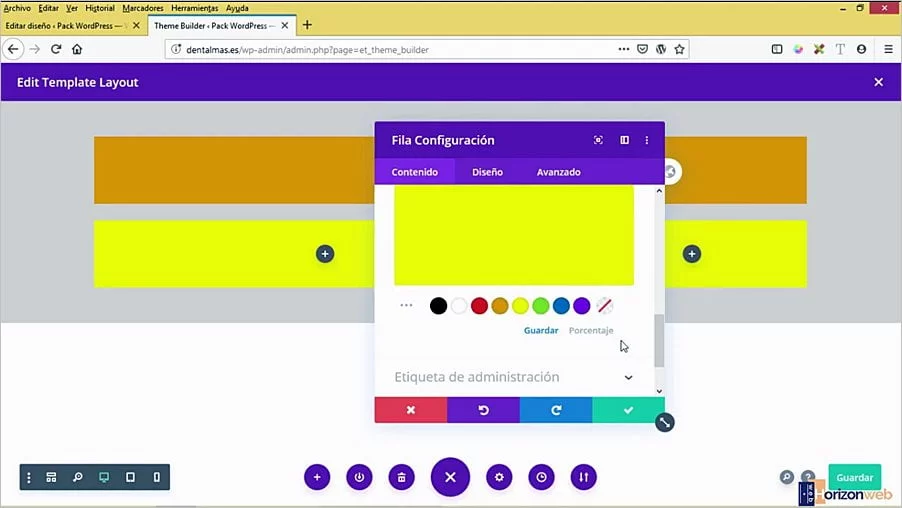Redo the change in the modal
Image resolution: width=902 pixels, height=508 pixels.
click(556, 410)
